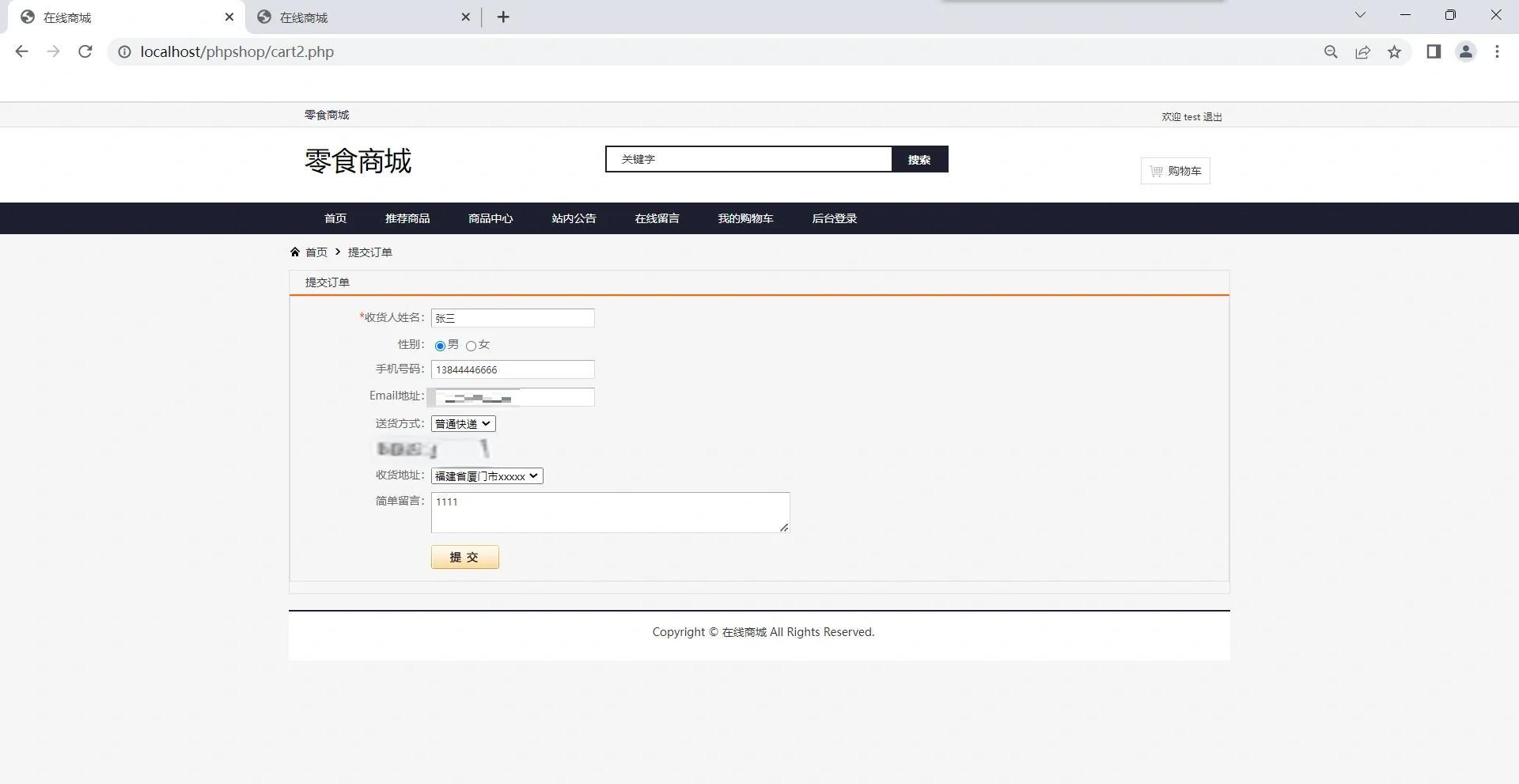Open the browser side panel icon

tap(1434, 51)
